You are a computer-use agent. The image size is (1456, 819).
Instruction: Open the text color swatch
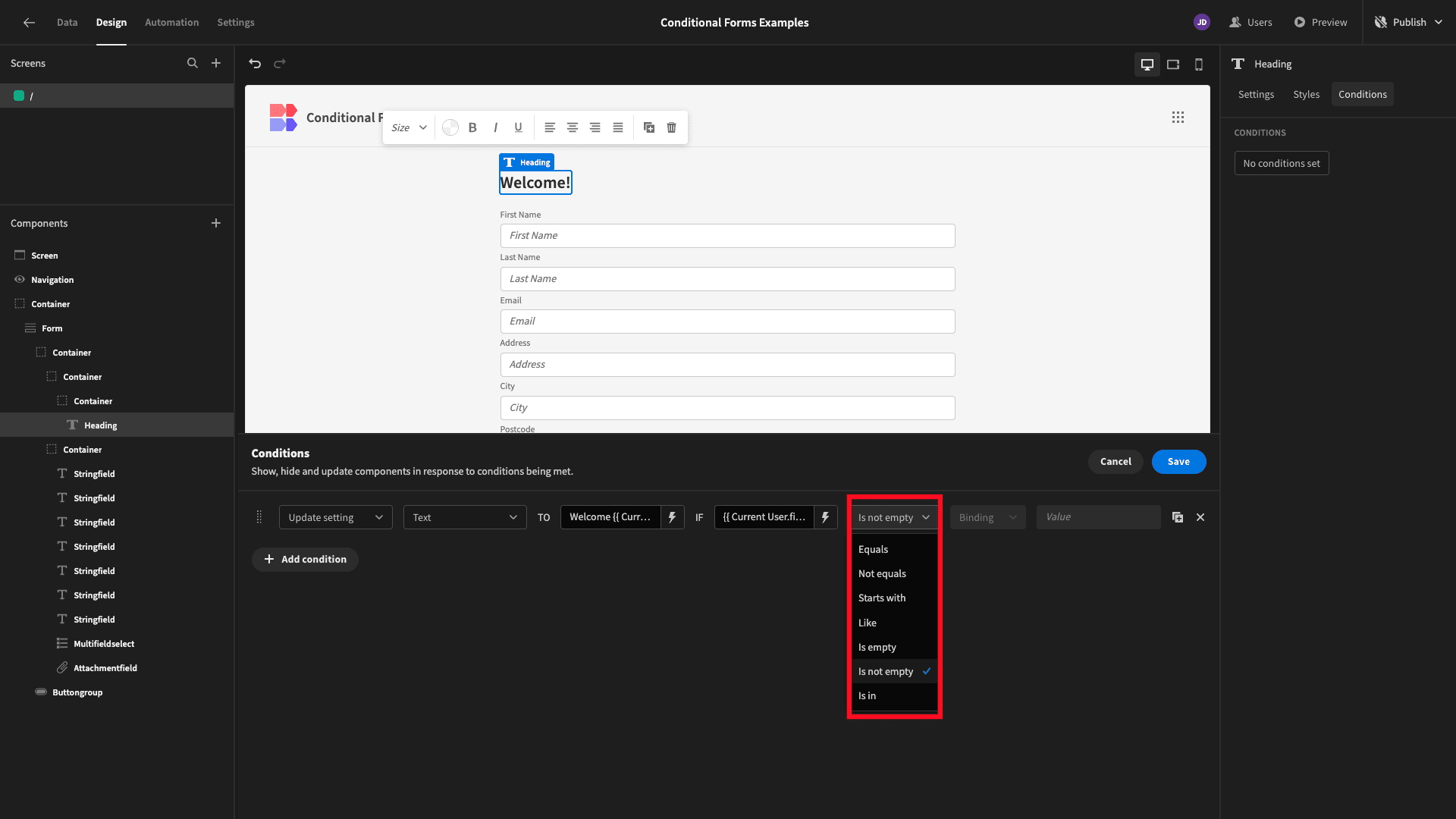pyautogui.click(x=450, y=127)
